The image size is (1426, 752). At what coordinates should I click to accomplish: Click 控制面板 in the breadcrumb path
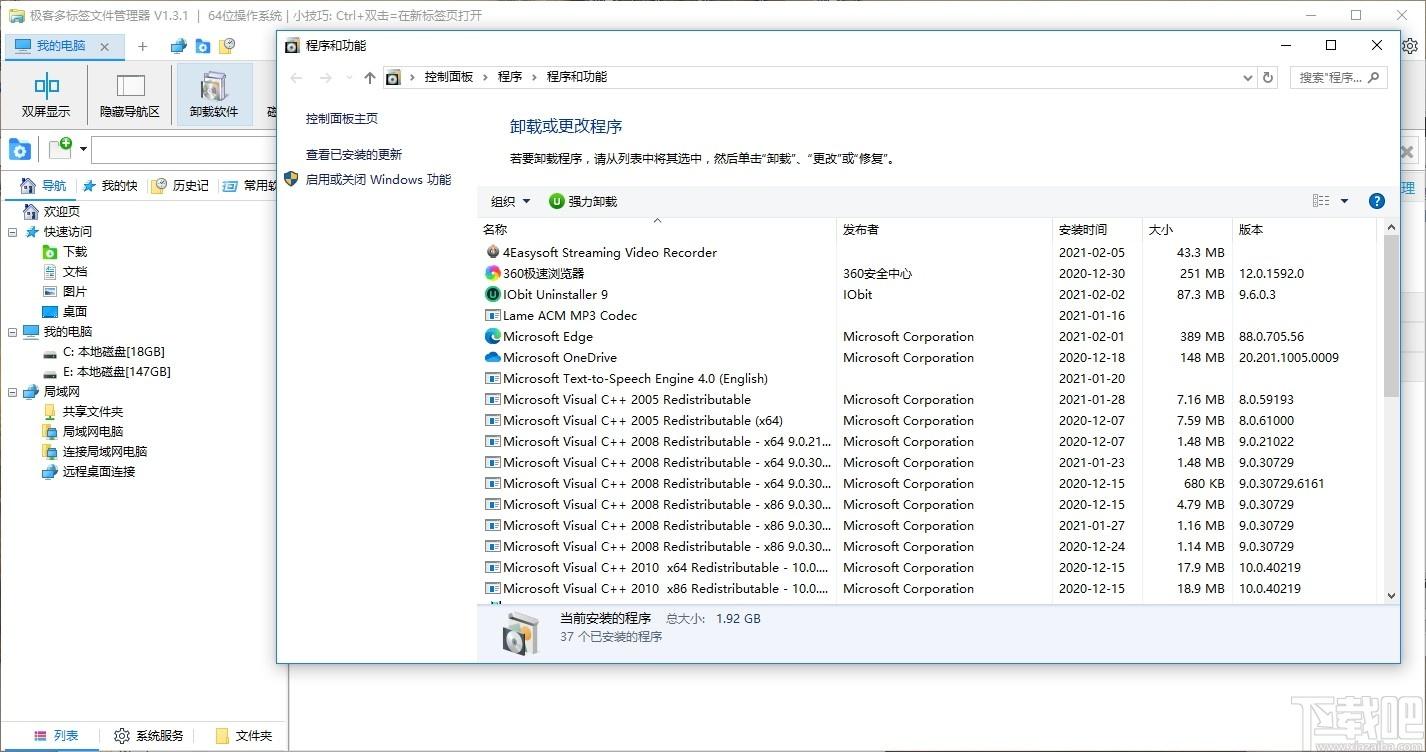click(x=449, y=77)
